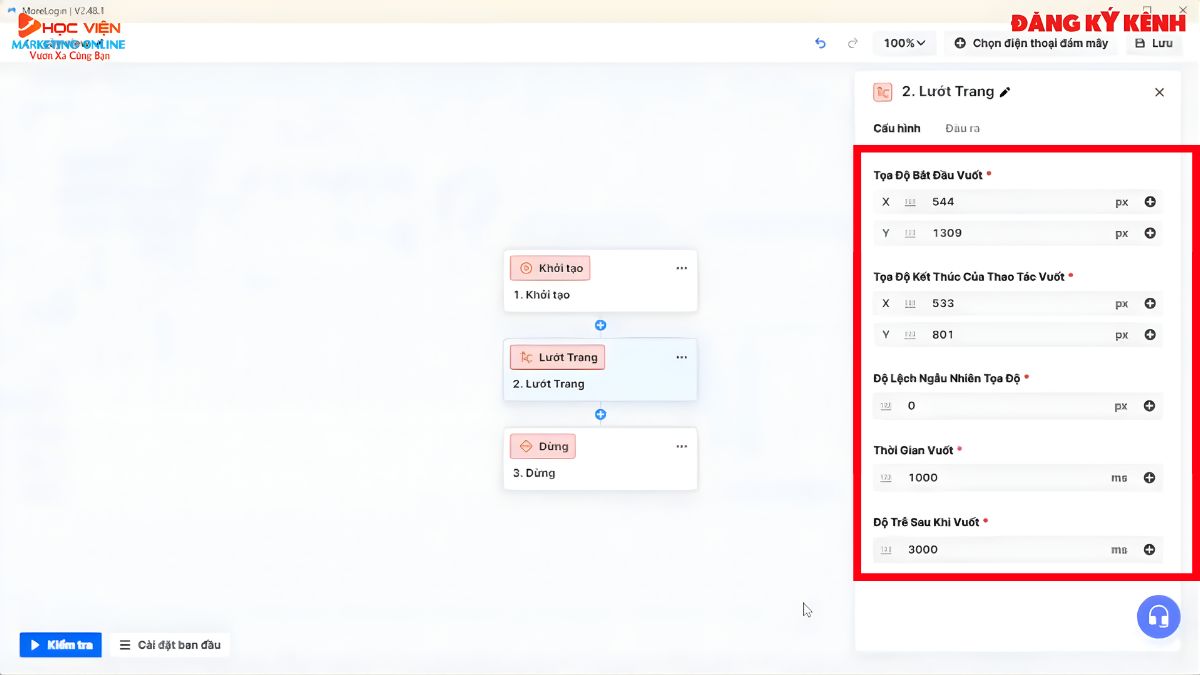The width and height of the screenshot is (1200, 675).
Task: Select the Cấu hình tab
Action: click(896, 128)
